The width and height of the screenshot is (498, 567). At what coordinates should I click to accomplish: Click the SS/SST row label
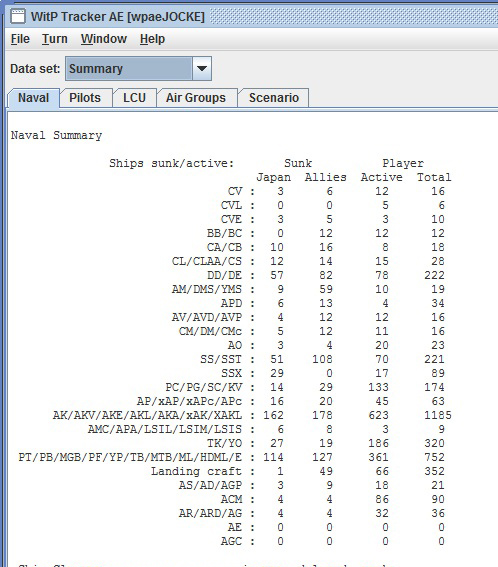click(221, 359)
